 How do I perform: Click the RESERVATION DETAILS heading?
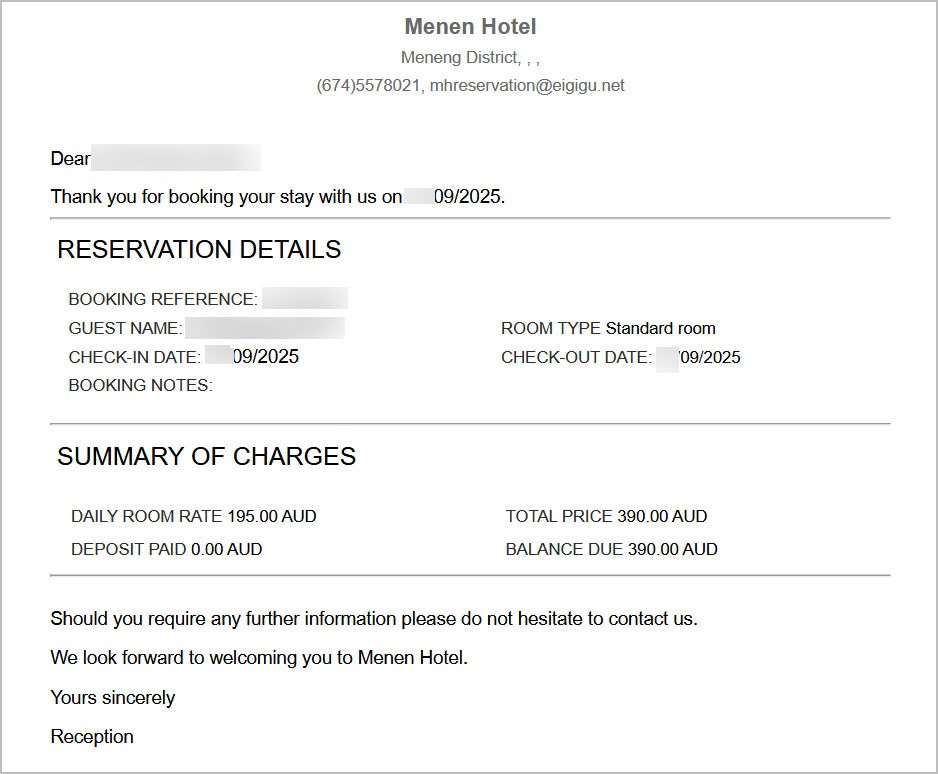(199, 250)
